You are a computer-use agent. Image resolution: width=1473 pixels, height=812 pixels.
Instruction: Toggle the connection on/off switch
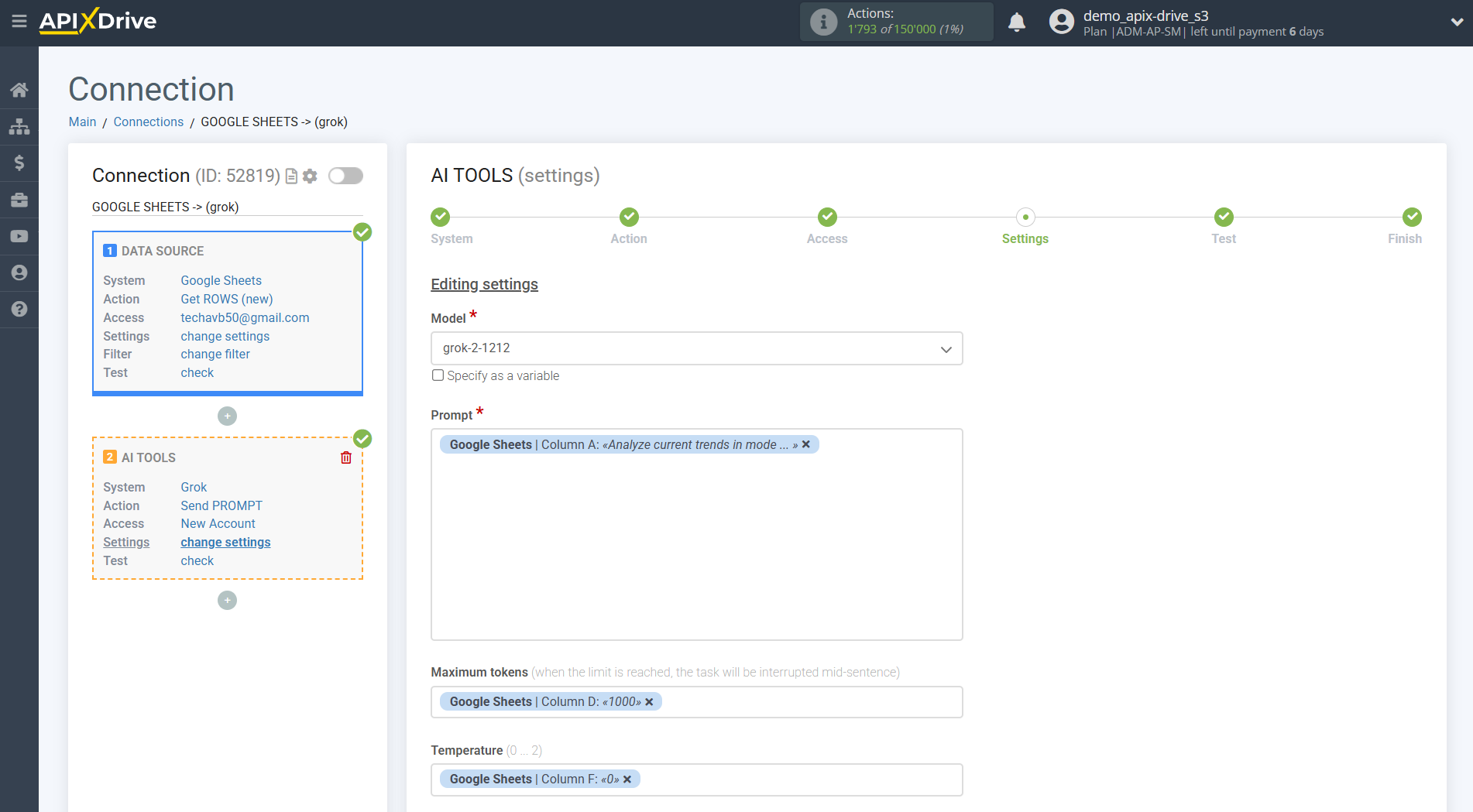345,176
